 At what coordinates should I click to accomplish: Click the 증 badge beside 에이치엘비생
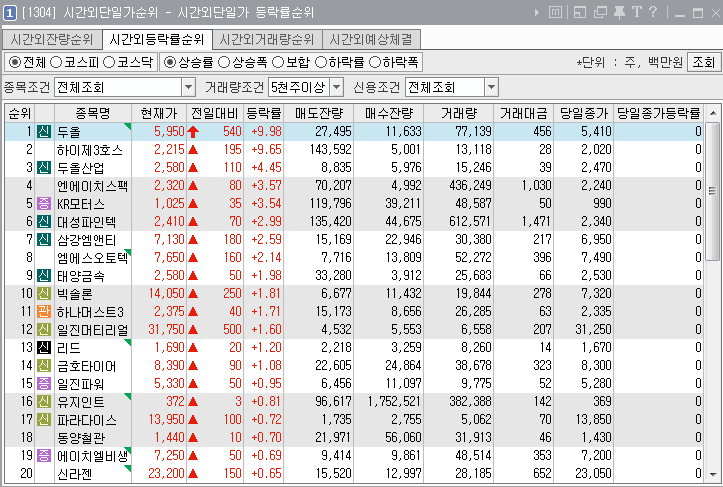coord(44,455)
